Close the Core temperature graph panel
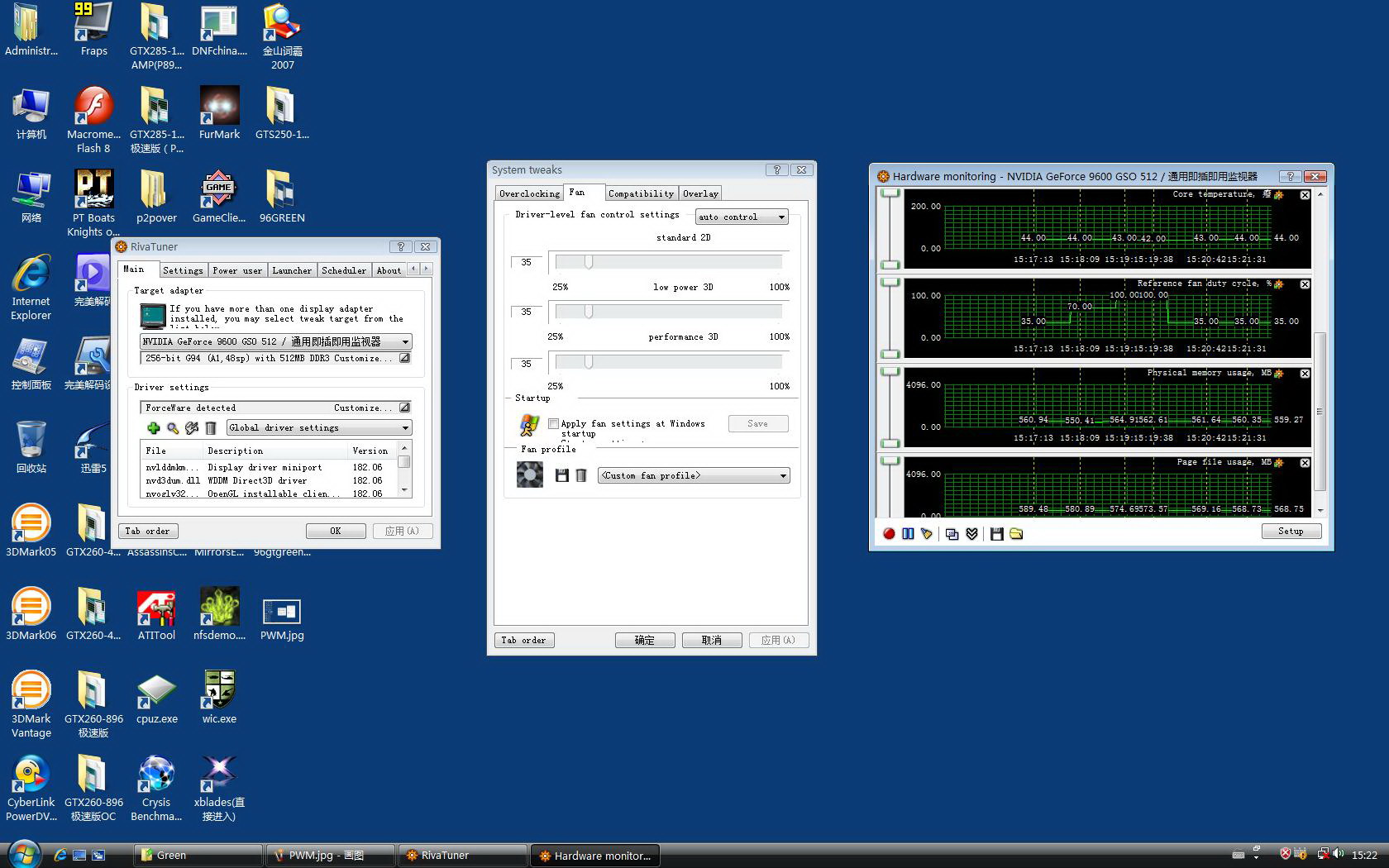 click(1305, 195)
